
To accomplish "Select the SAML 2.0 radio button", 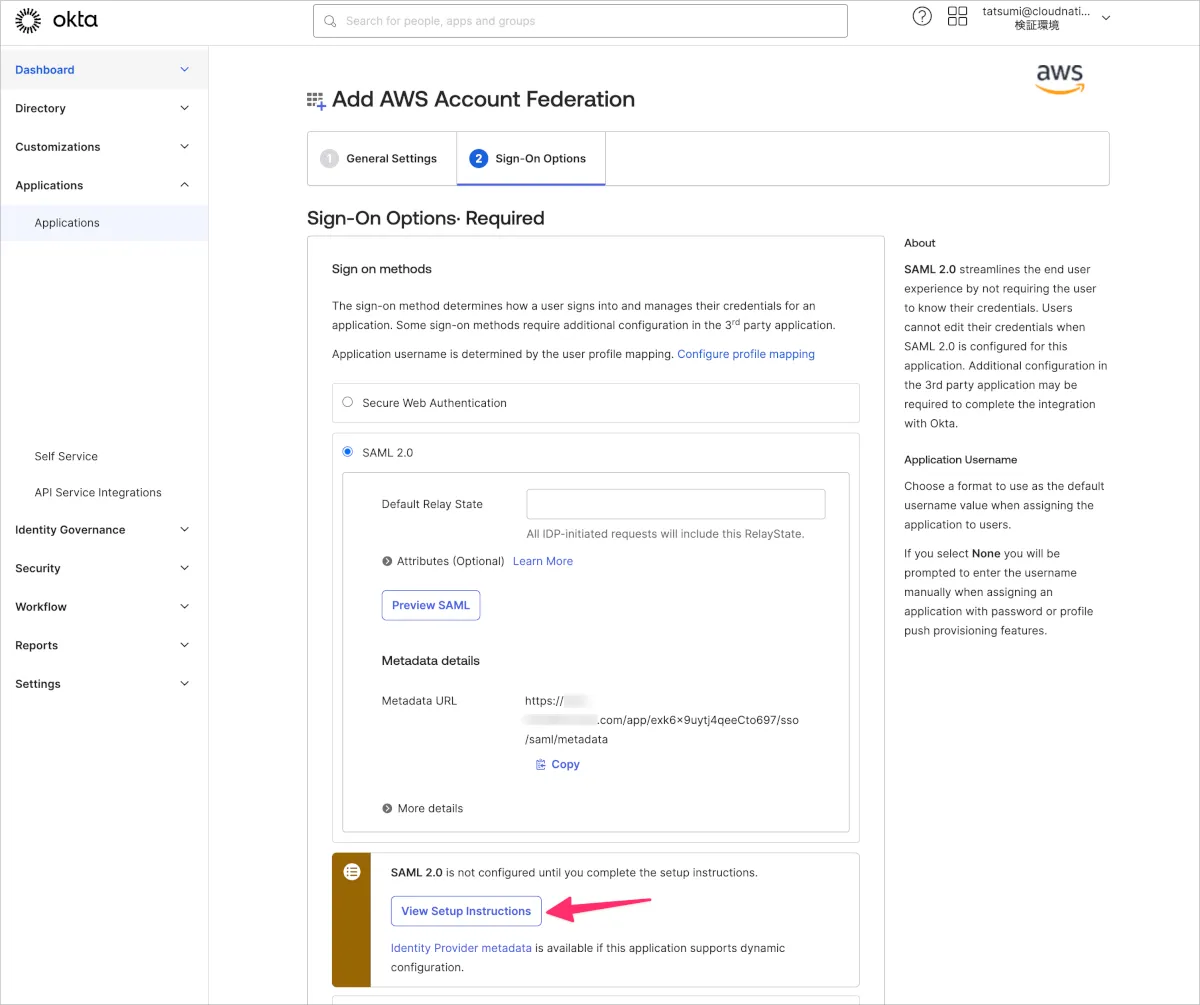I will point(348,452).
